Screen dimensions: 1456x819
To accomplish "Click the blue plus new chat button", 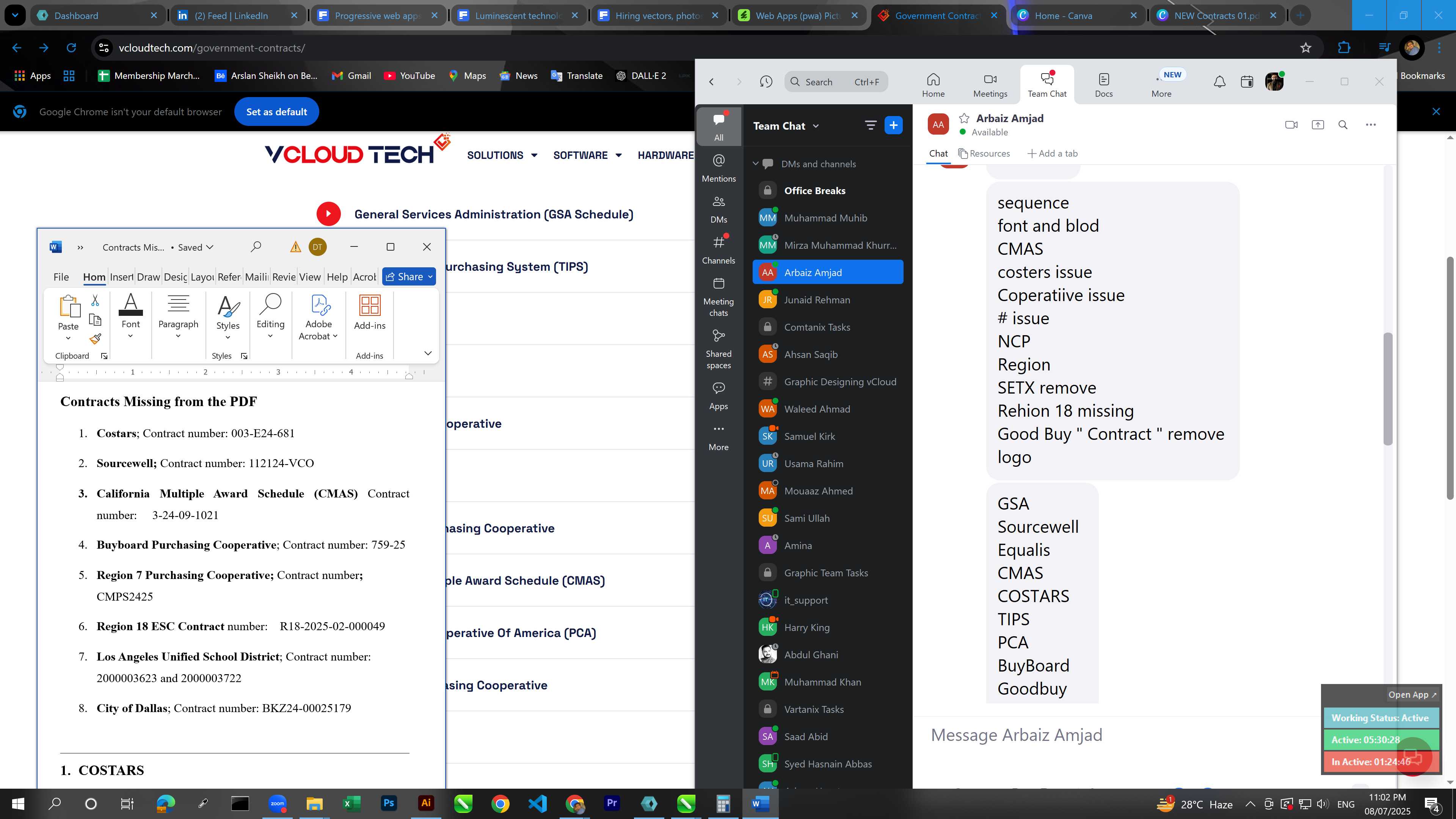I will [x=894, y=126].
